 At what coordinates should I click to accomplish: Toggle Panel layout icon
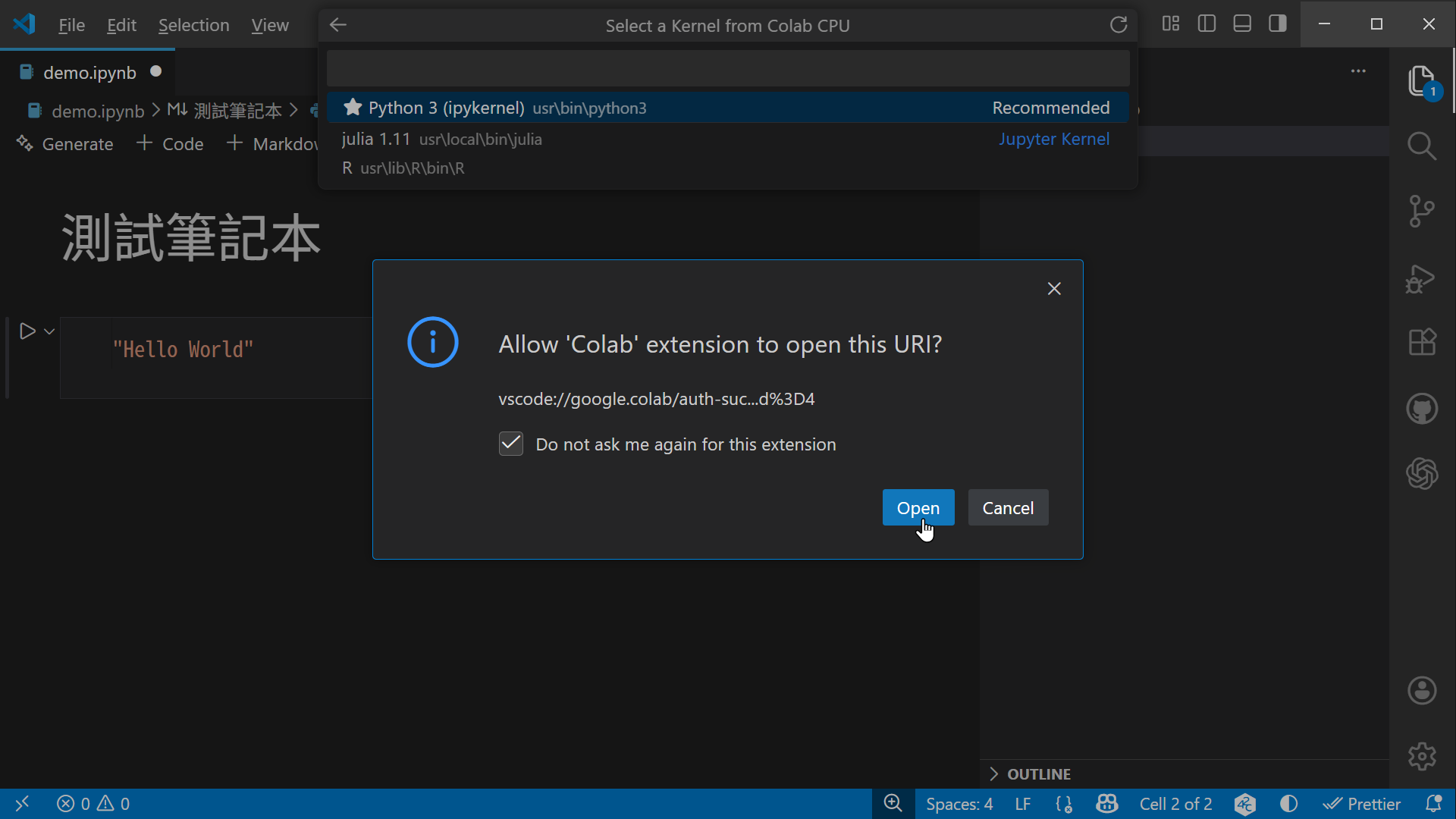coord(1242,24)
